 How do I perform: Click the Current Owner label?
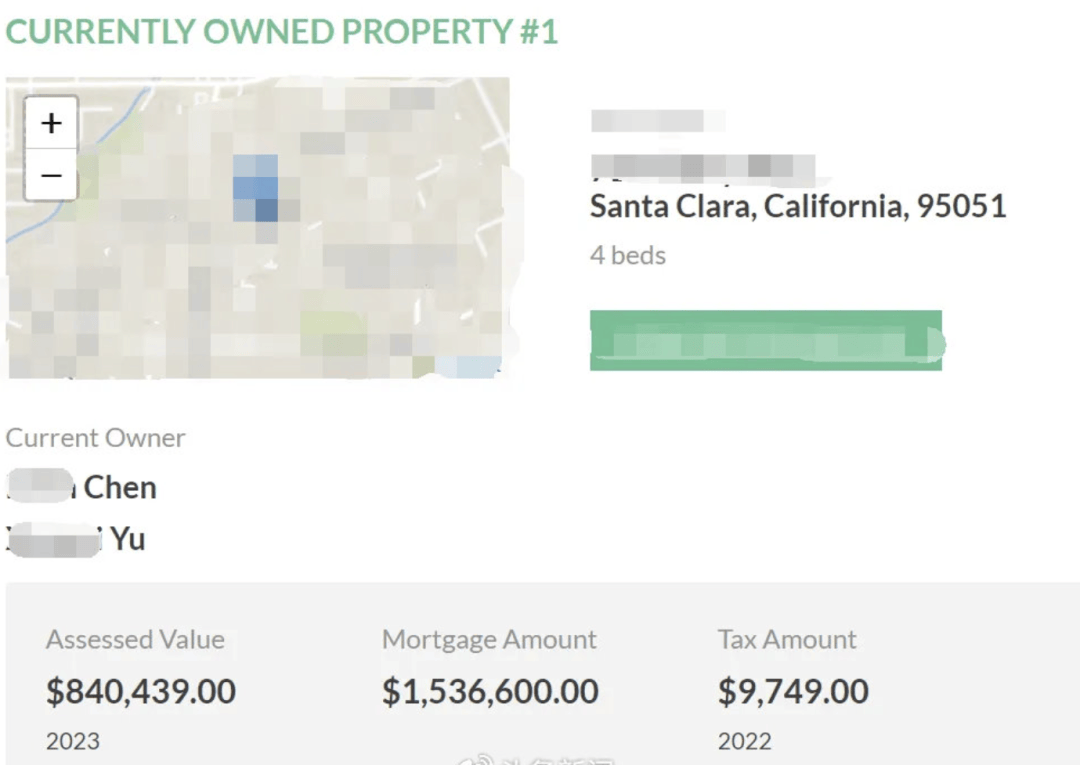(x=96, y=438)
